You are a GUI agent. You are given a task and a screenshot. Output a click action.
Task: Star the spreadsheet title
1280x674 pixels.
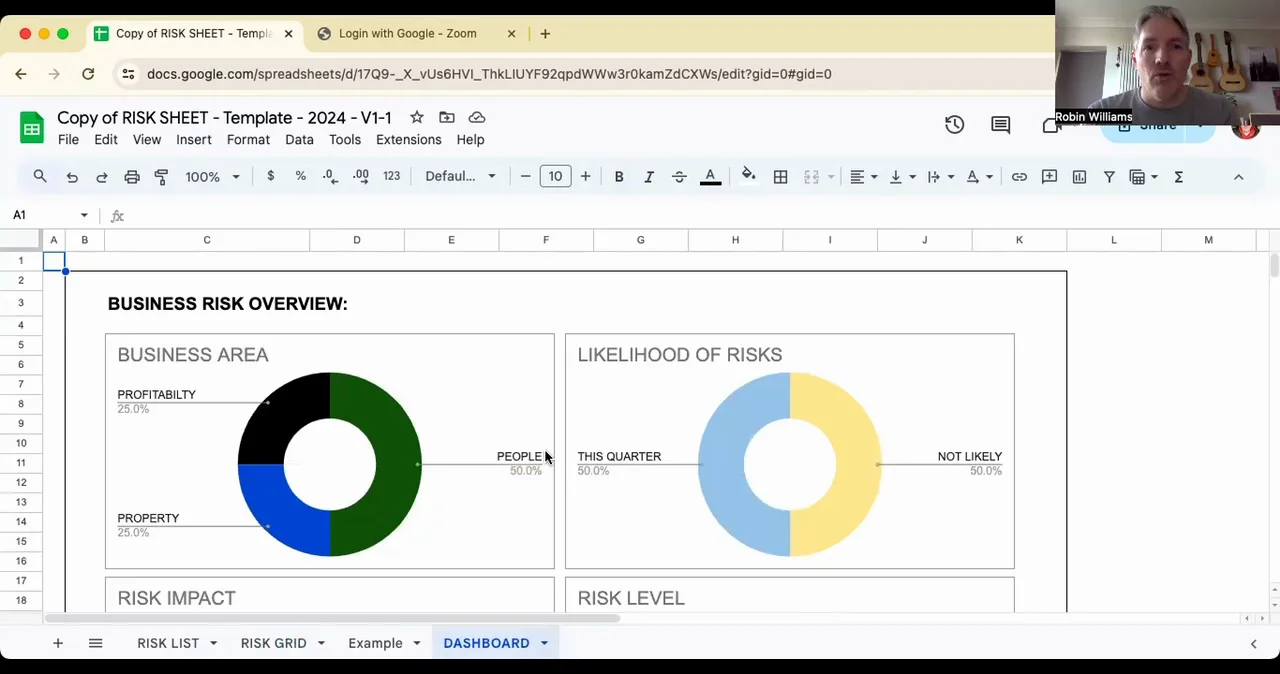point(416,117)
